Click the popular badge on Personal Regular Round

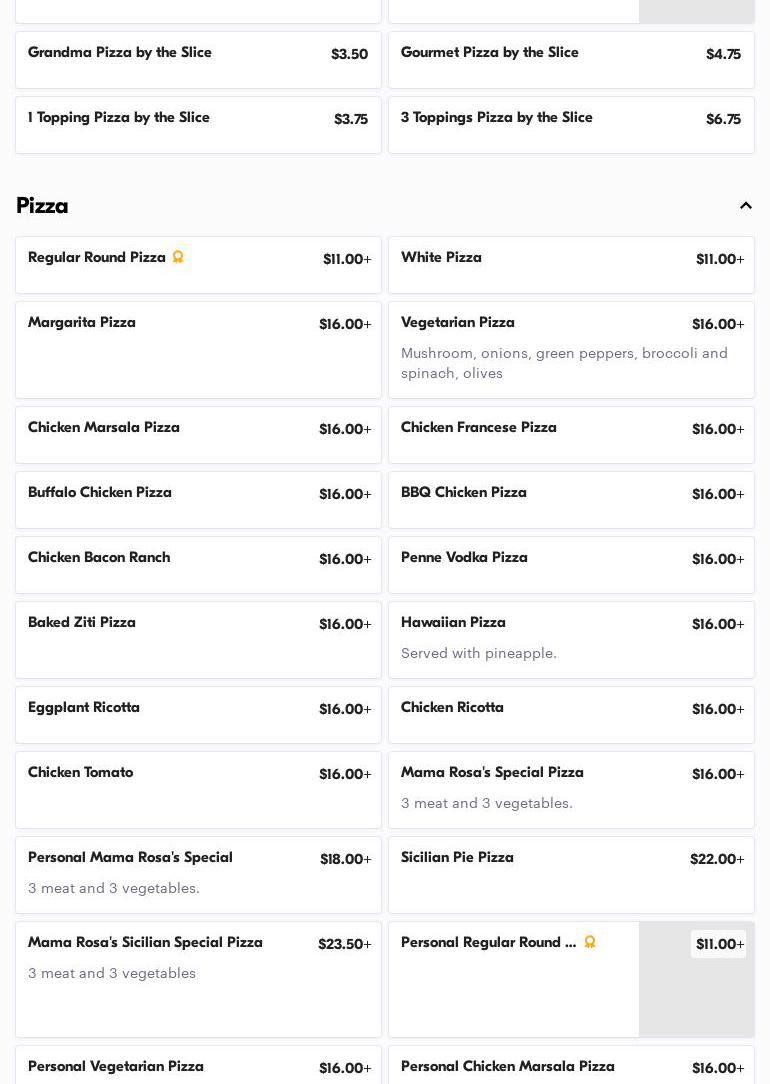click(590, 942)
